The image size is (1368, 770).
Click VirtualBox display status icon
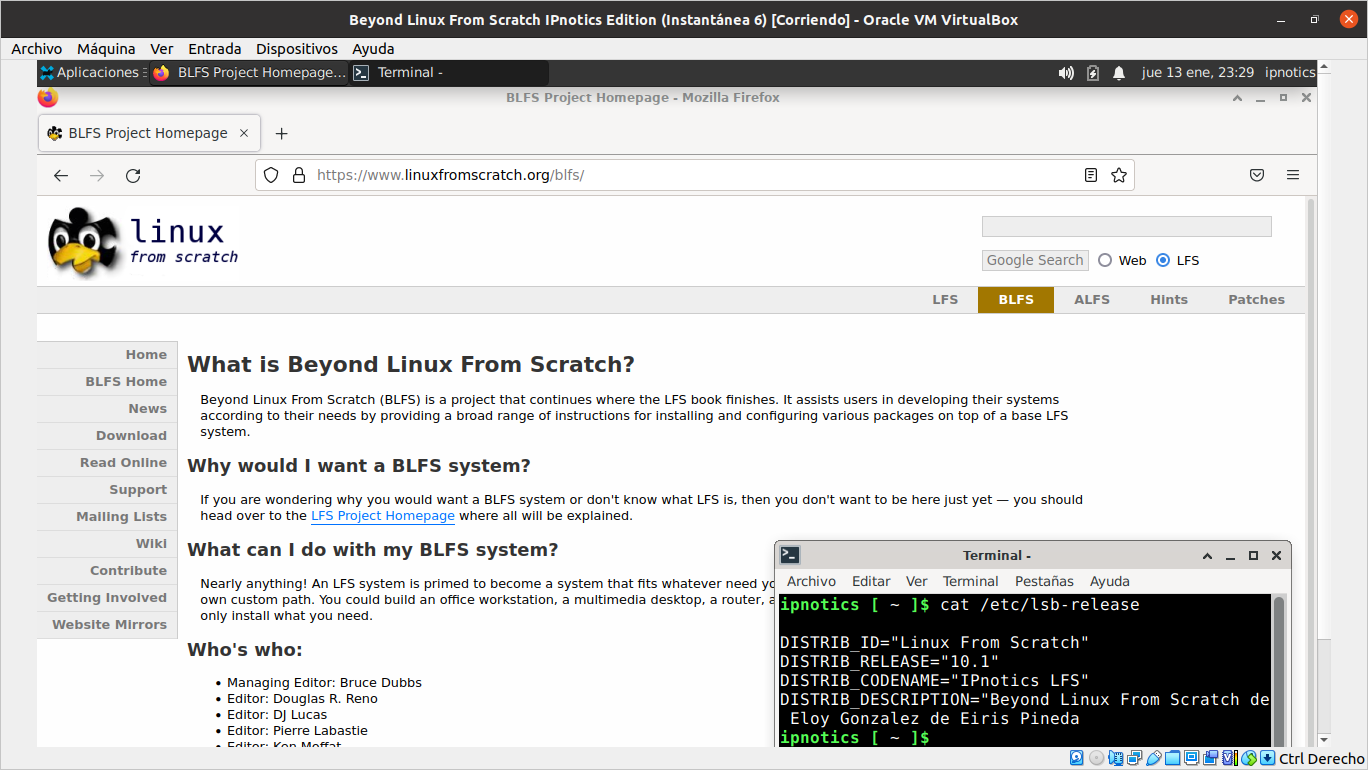1191,758
